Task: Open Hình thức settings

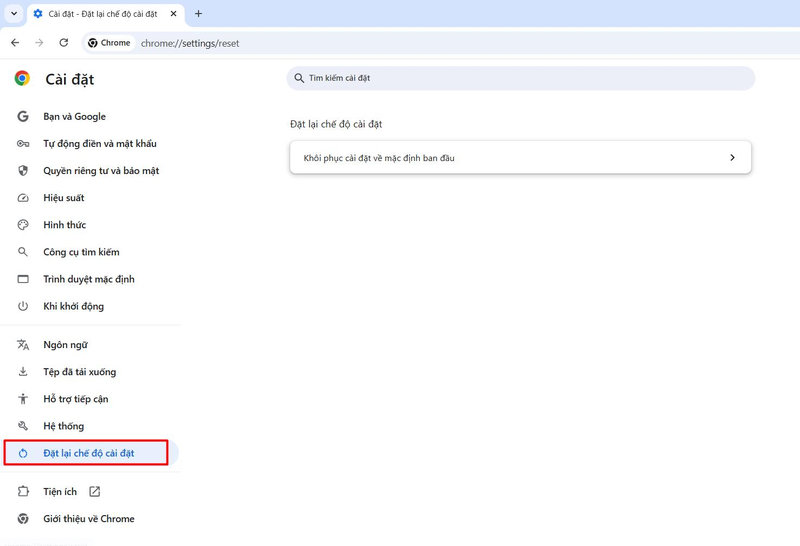Action: point(65,225)
